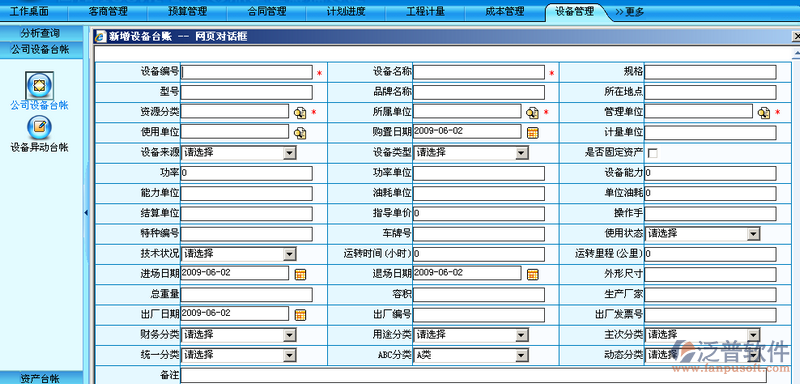800x384 pixels.
Task: Open calendar picker for 出厂日期
Action: point(301,315)
